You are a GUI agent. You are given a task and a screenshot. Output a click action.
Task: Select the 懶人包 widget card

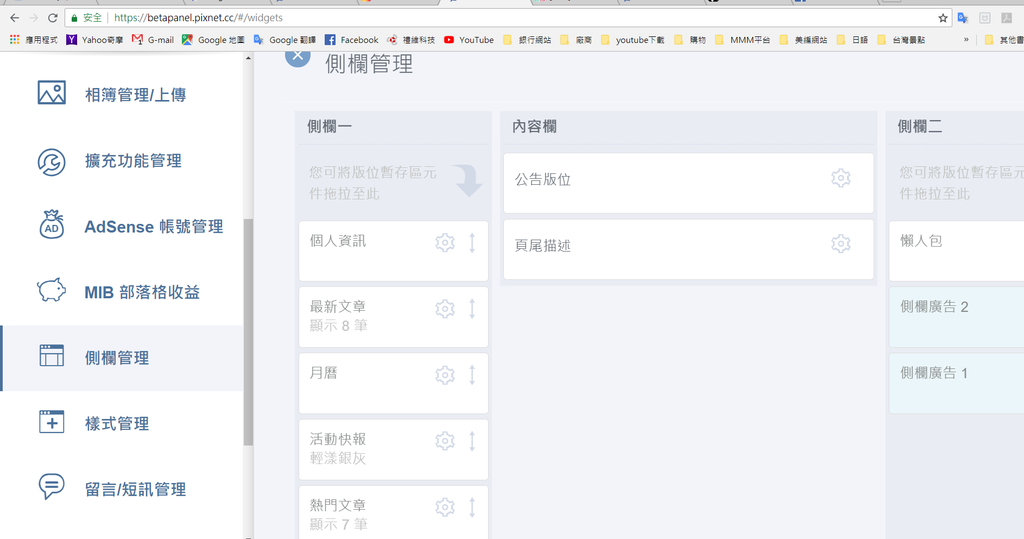(957, 251)
